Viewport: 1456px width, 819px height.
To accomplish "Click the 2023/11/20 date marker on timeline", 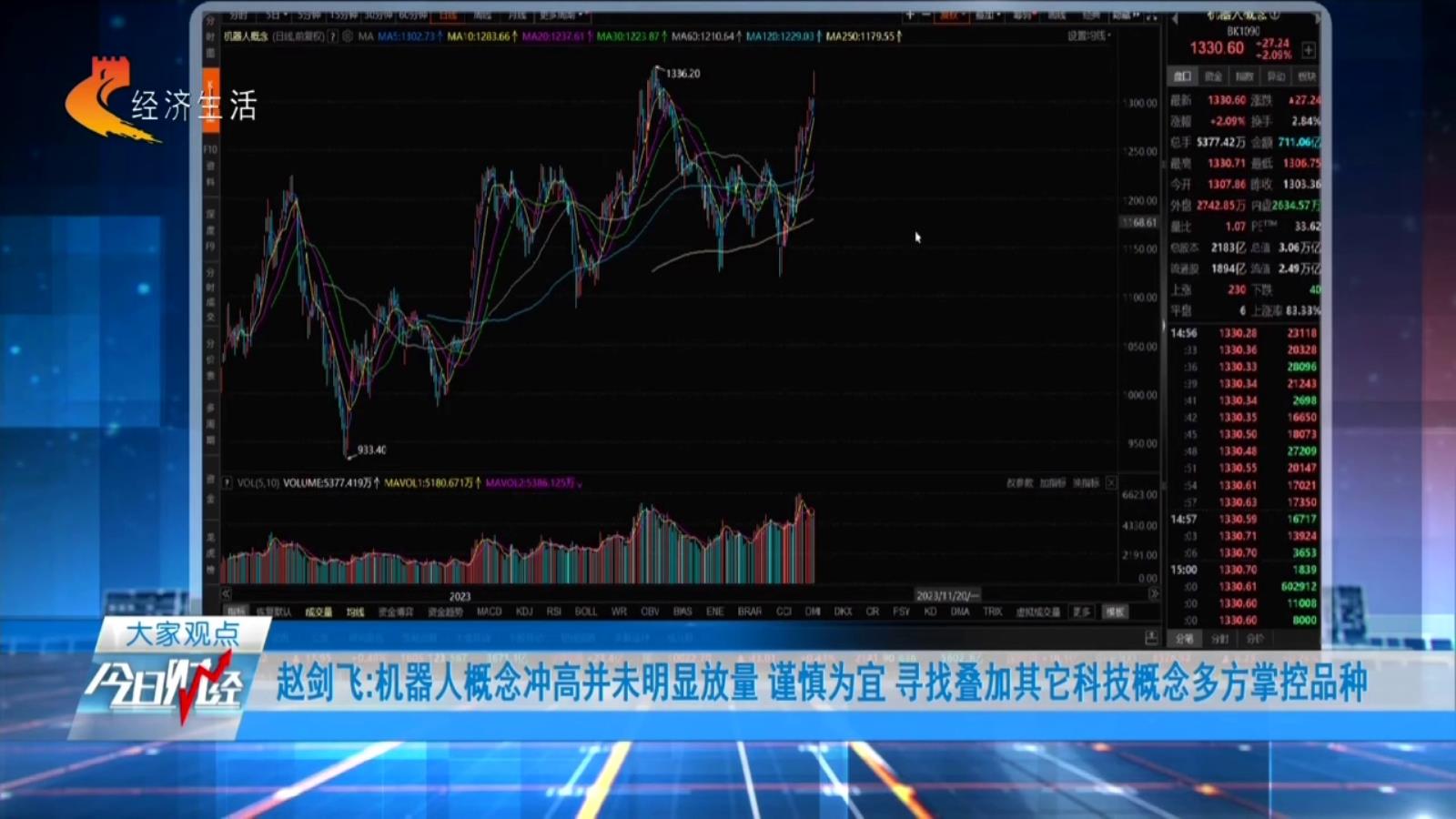I will [946, 595].
